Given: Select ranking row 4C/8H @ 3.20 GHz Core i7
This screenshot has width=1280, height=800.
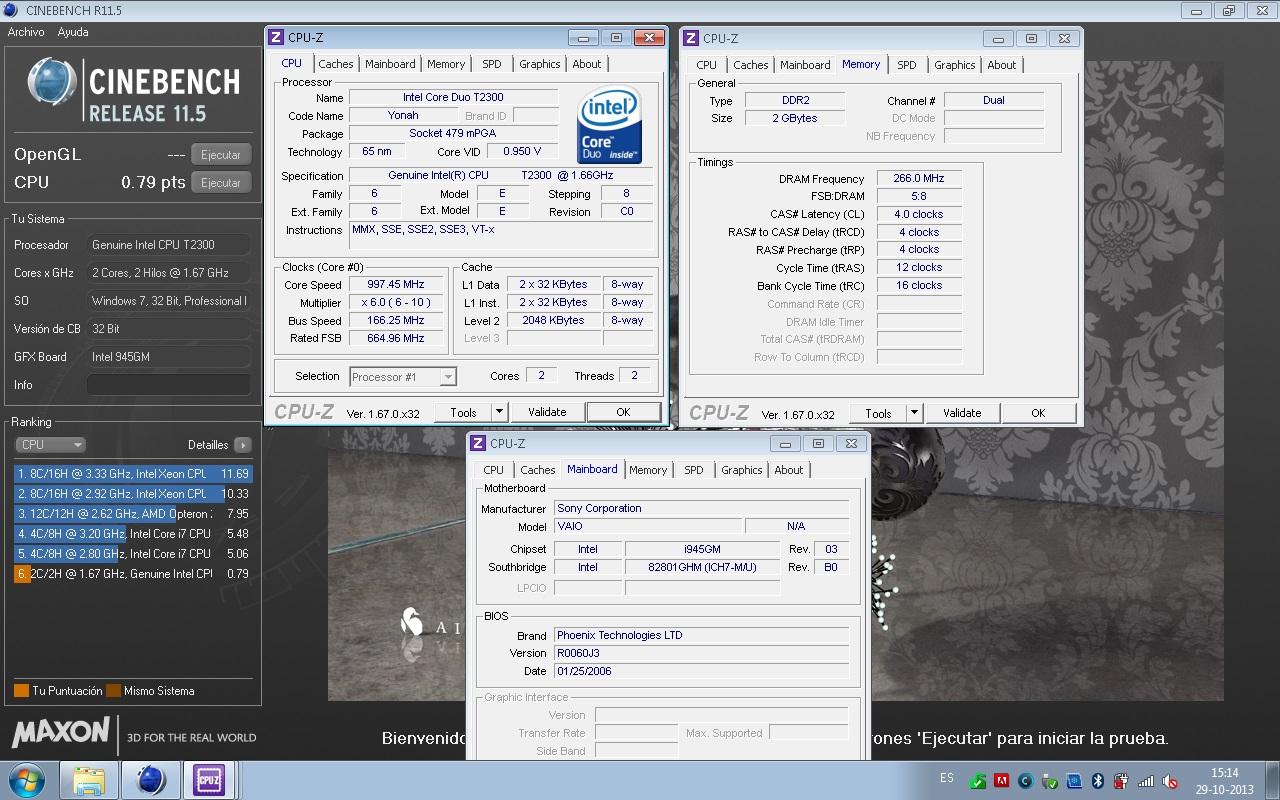Looking at the screenshot, I should (133, 534).
